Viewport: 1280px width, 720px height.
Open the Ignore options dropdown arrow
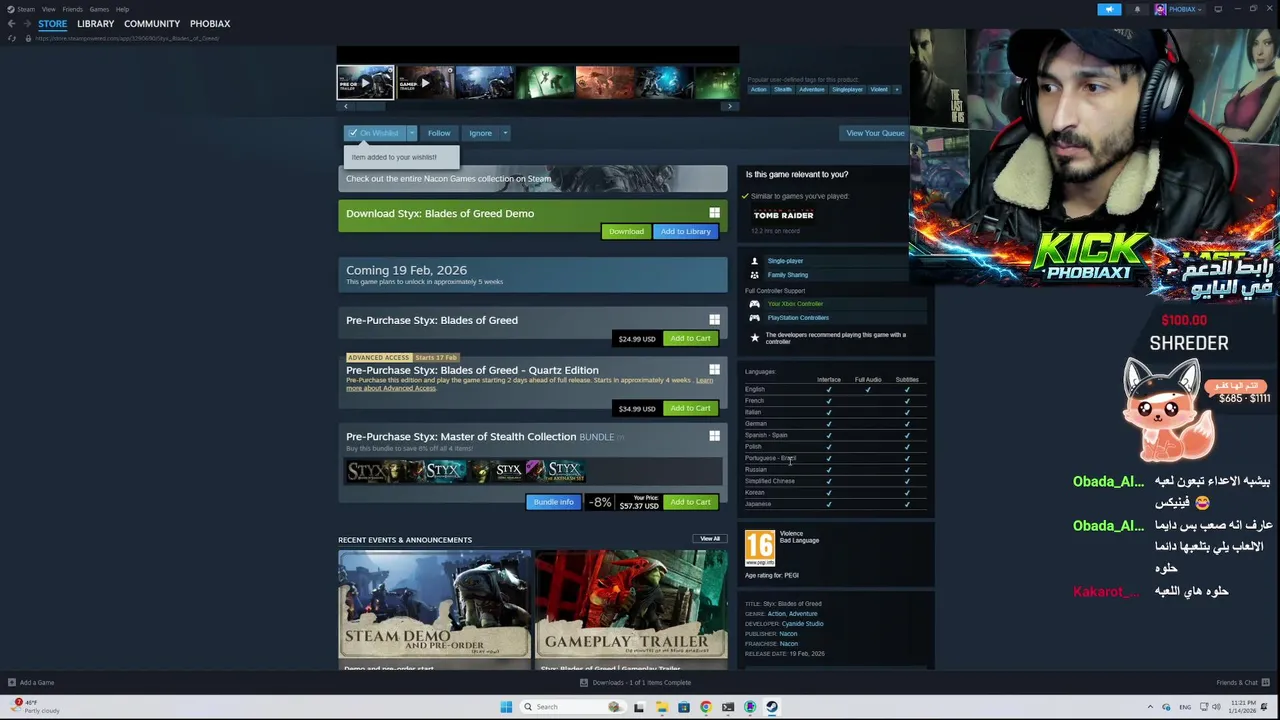pos(505,133)
